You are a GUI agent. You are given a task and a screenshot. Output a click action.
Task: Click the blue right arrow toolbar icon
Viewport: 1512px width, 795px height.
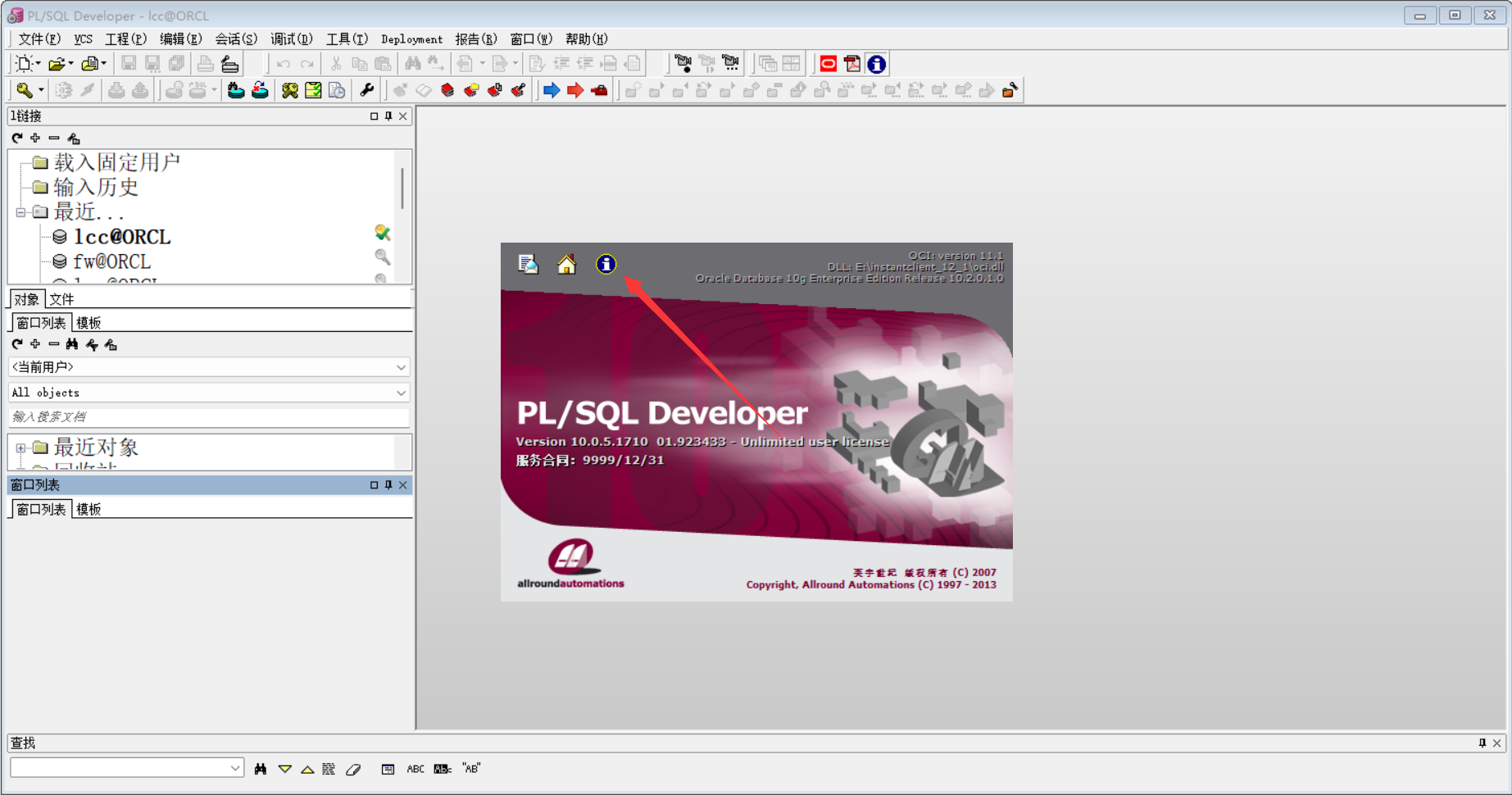click(552, 90)
